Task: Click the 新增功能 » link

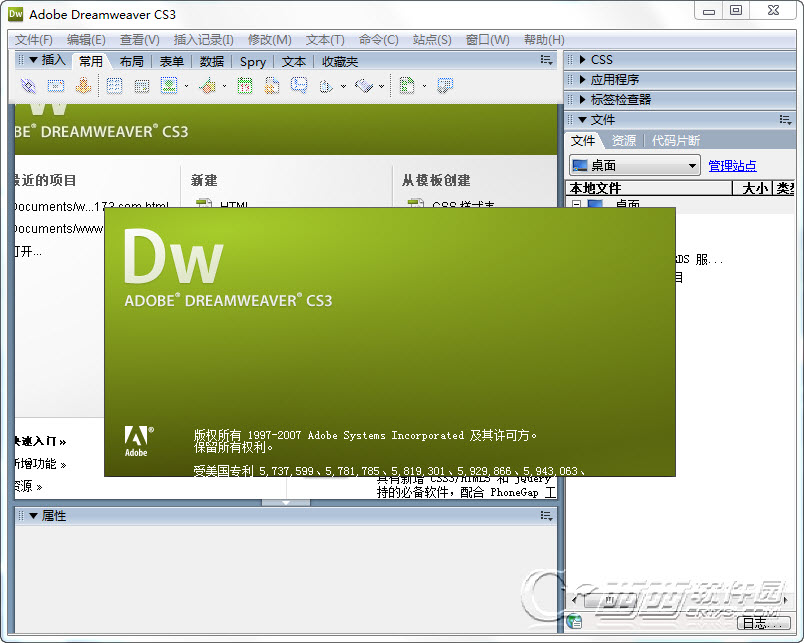Action: coord(40,464)
